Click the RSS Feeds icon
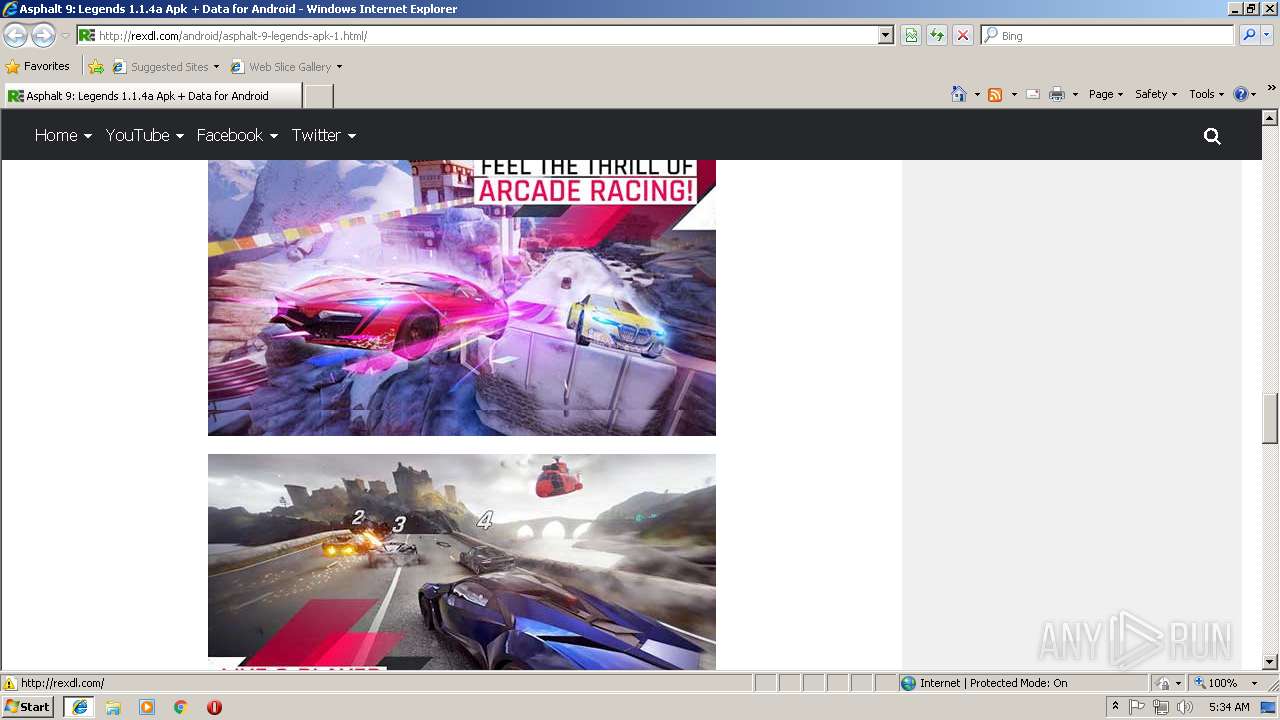Screen dimensions: 1280x720 click(995, 94)
